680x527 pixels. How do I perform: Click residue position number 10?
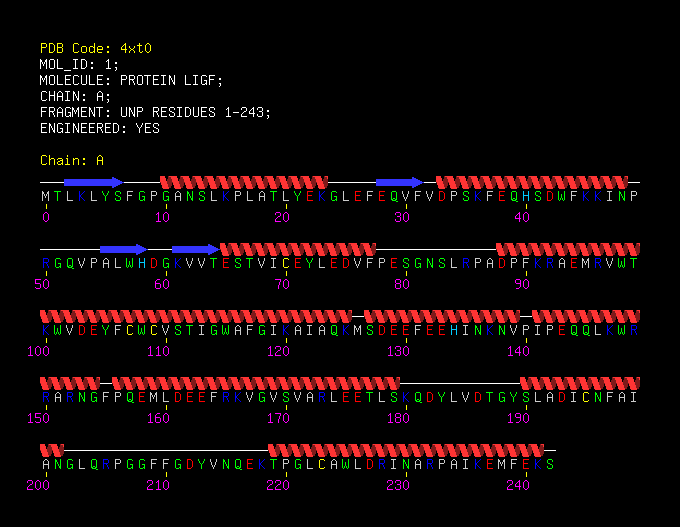[162, 217]
